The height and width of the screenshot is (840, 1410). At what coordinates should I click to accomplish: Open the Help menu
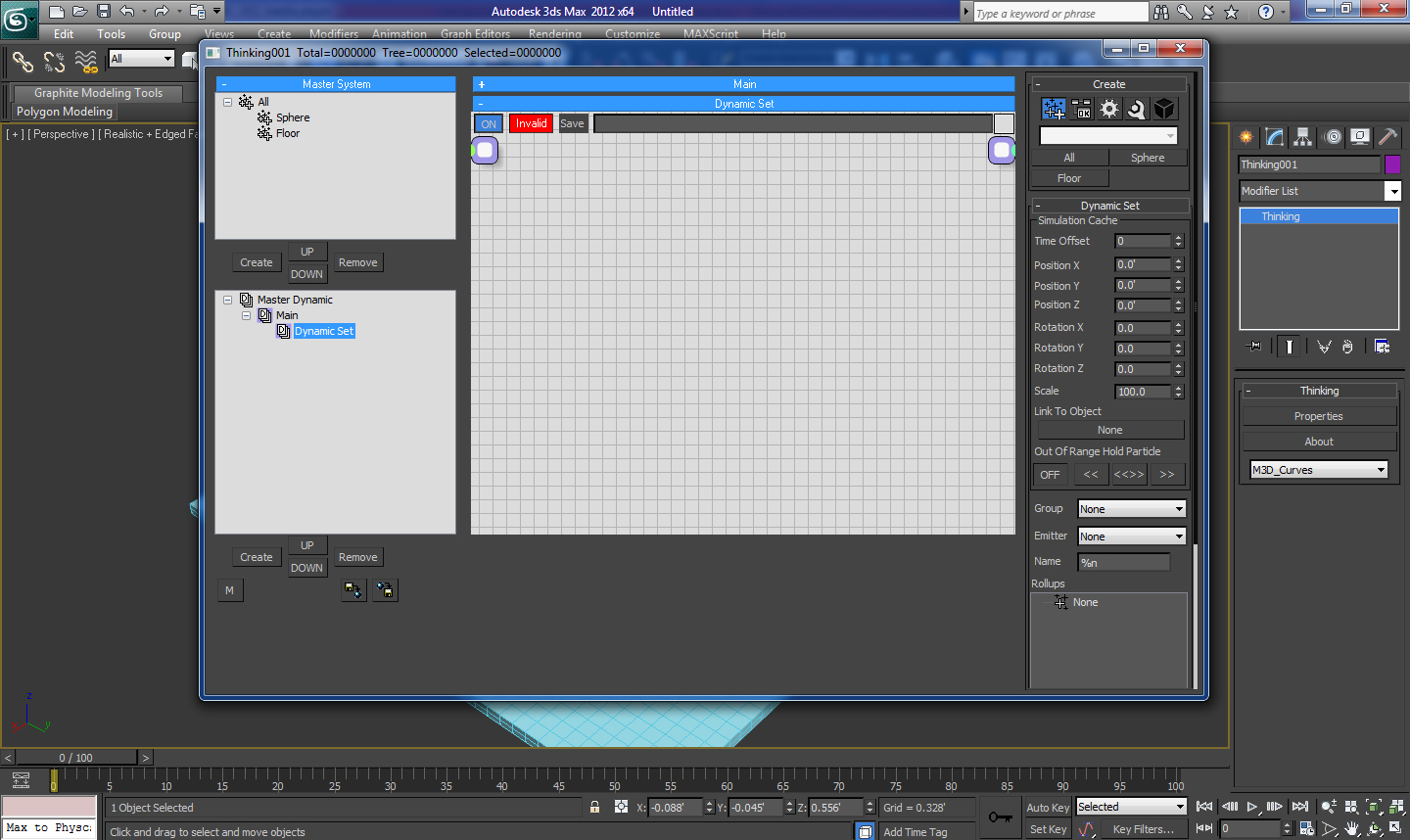click(774, 34)
